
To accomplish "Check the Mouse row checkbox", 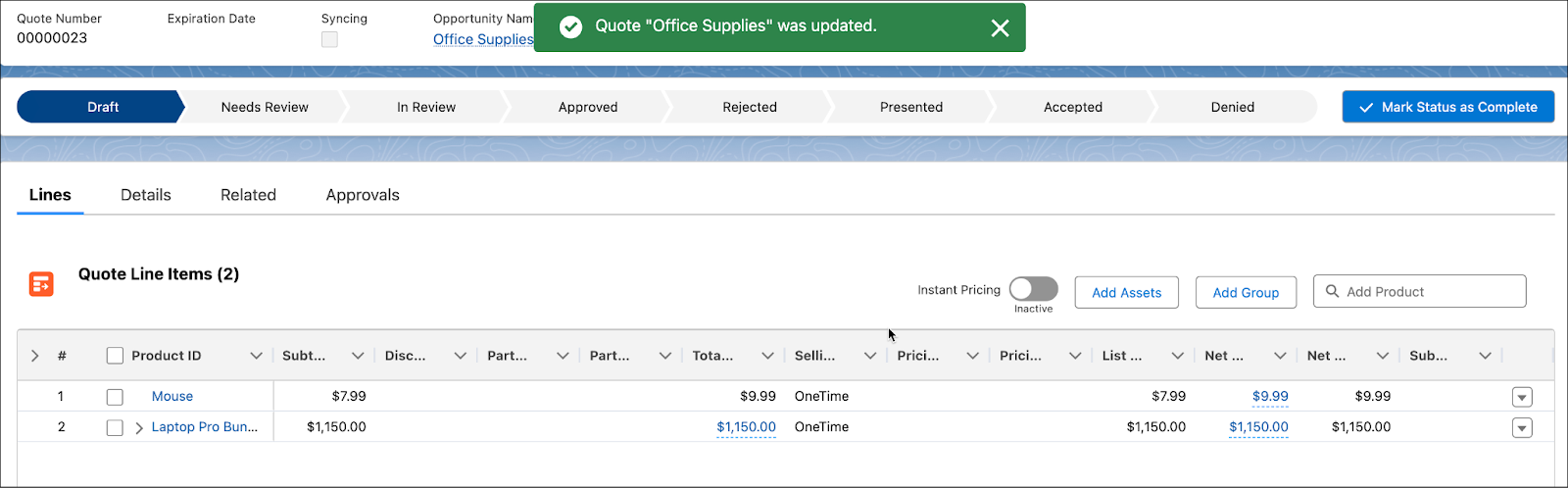I will point(115,397).
